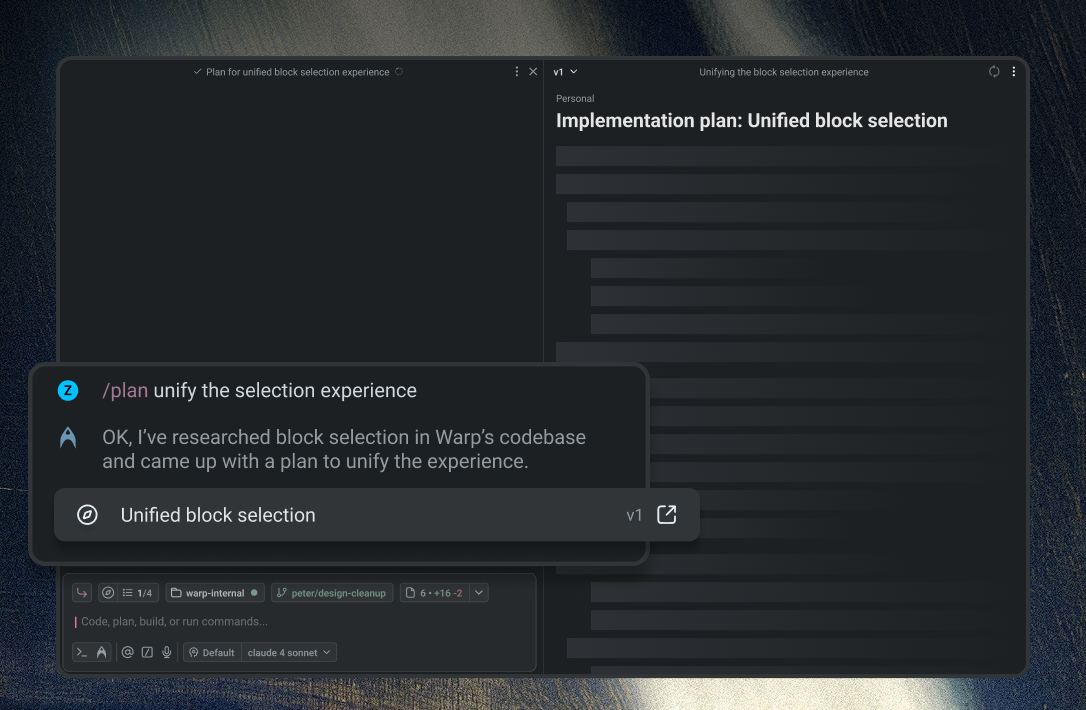Screen dimensions: 1086x710
Task: Click the peter/design-cleanup branch chip
Action: (332, 593)
